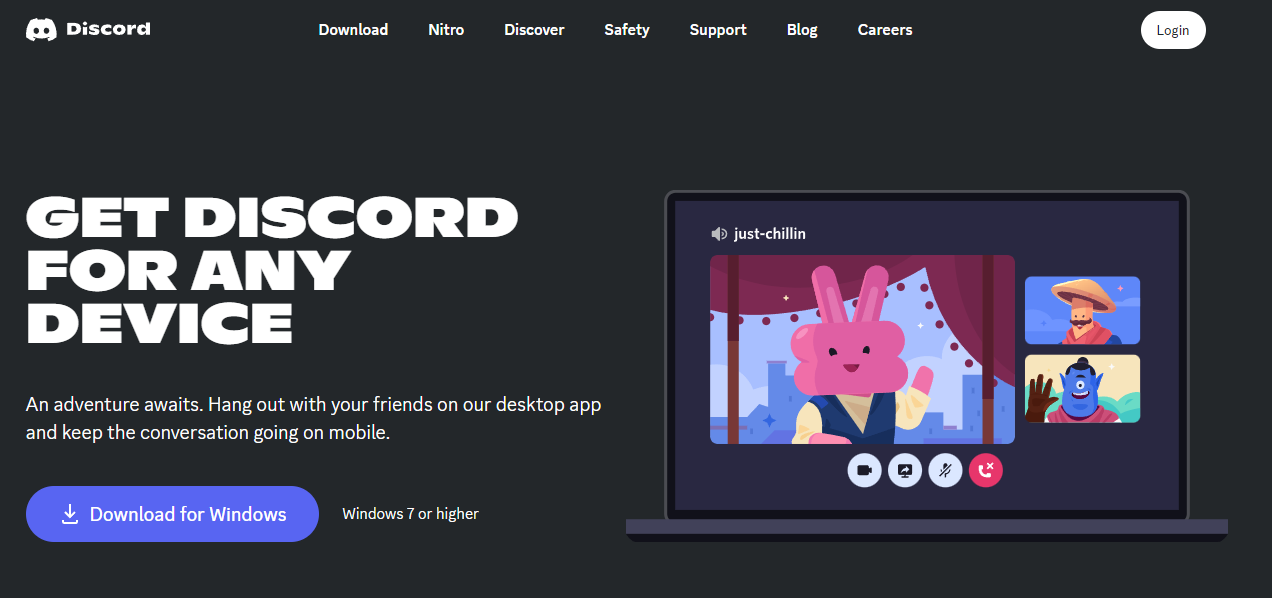Go to the Blog in the nav bar
The height and width of the screenshot is (598, 1272).
[802, 30]
